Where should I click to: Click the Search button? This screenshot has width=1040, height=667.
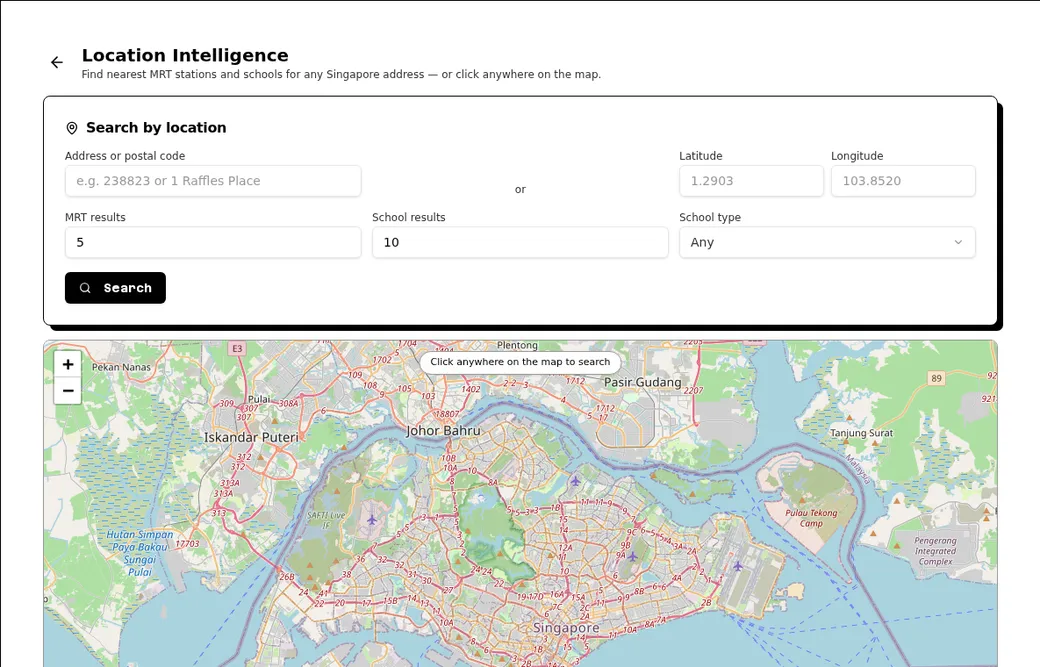[x=115, y=288]
